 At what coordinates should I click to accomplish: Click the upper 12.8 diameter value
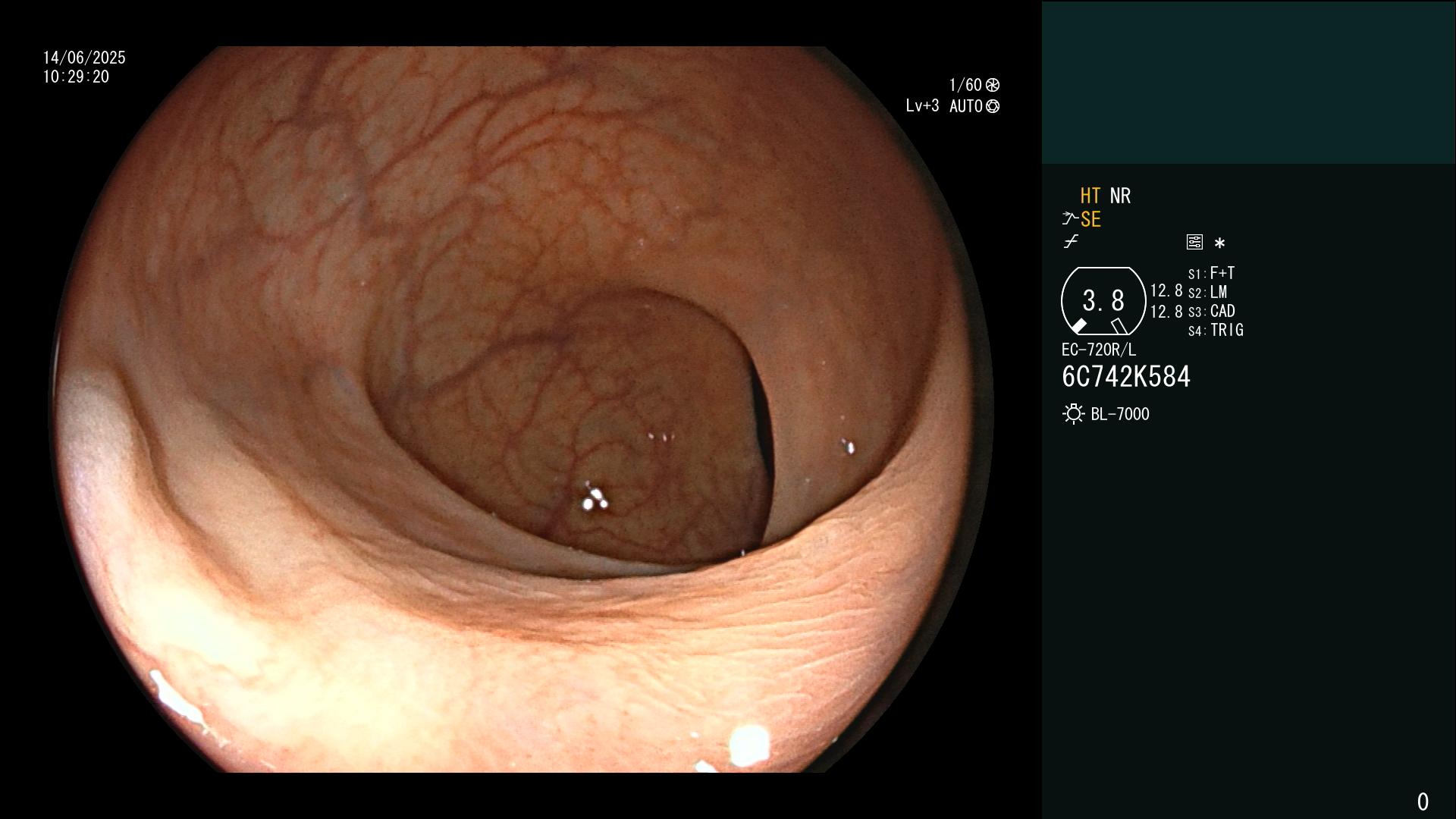coord(1166,291)
